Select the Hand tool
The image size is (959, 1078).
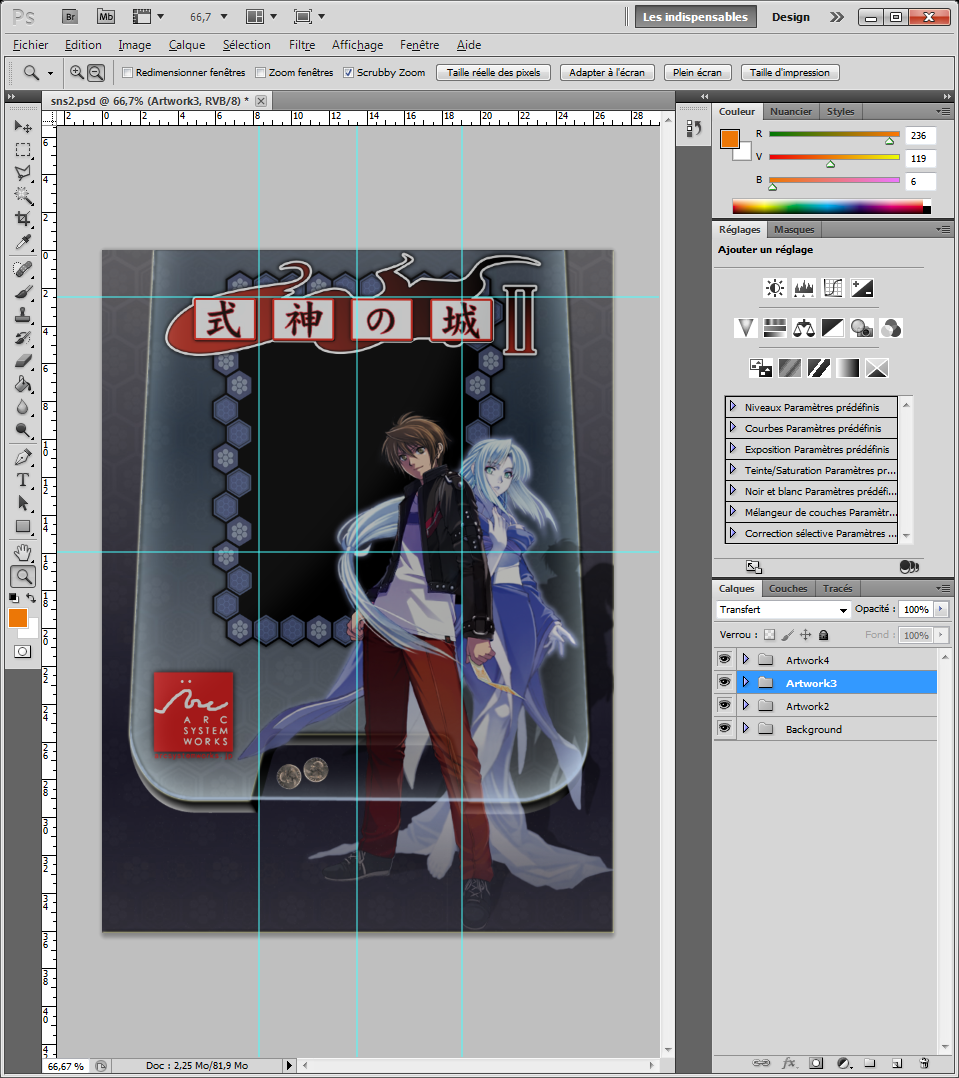pos(23,553)
